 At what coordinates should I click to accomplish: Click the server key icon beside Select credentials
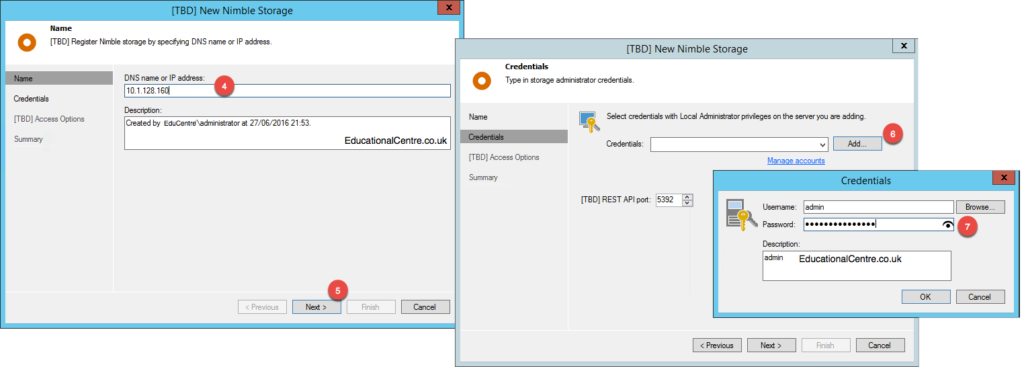589,122
